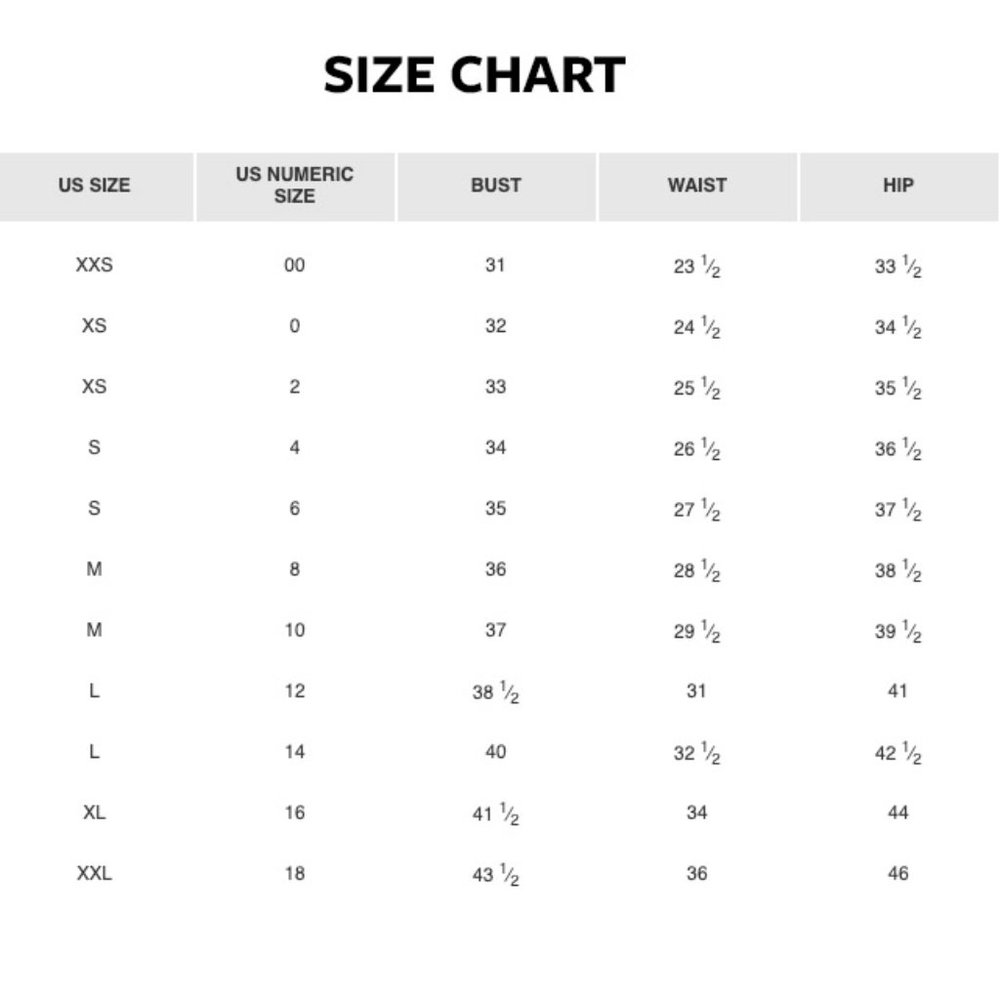This screenshot has width=1000, height=1000.
Task: Select the XL size cell
Action: coord(94,812)
